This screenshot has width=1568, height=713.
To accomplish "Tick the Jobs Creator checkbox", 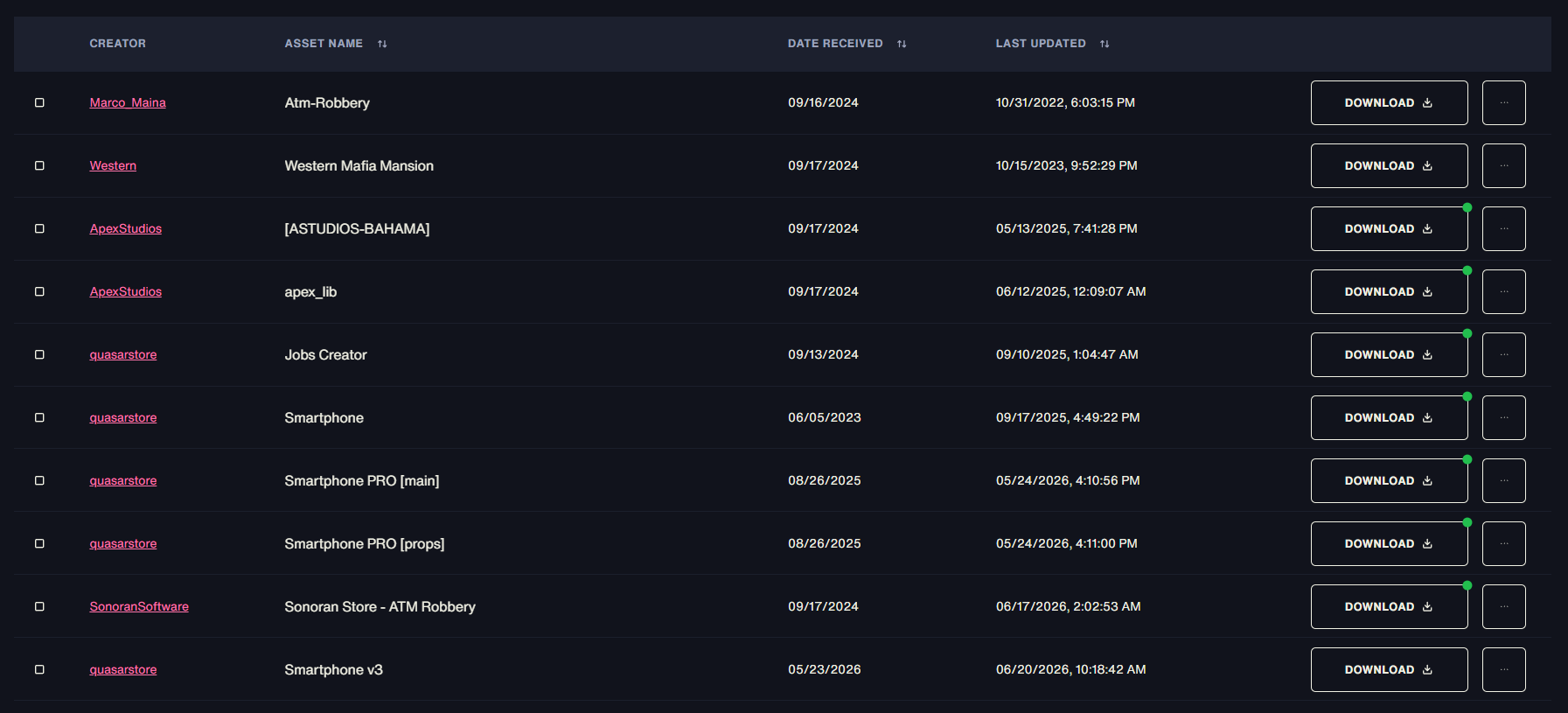I will [39, 354].
